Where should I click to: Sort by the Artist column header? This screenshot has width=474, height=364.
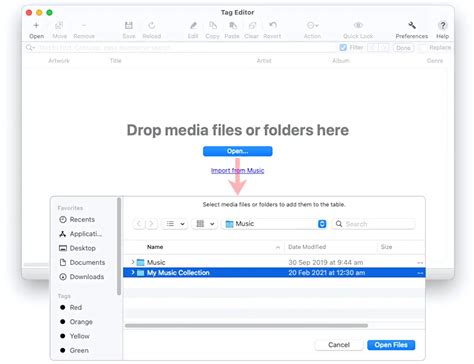pyautogui.click(x=264, y=61)
